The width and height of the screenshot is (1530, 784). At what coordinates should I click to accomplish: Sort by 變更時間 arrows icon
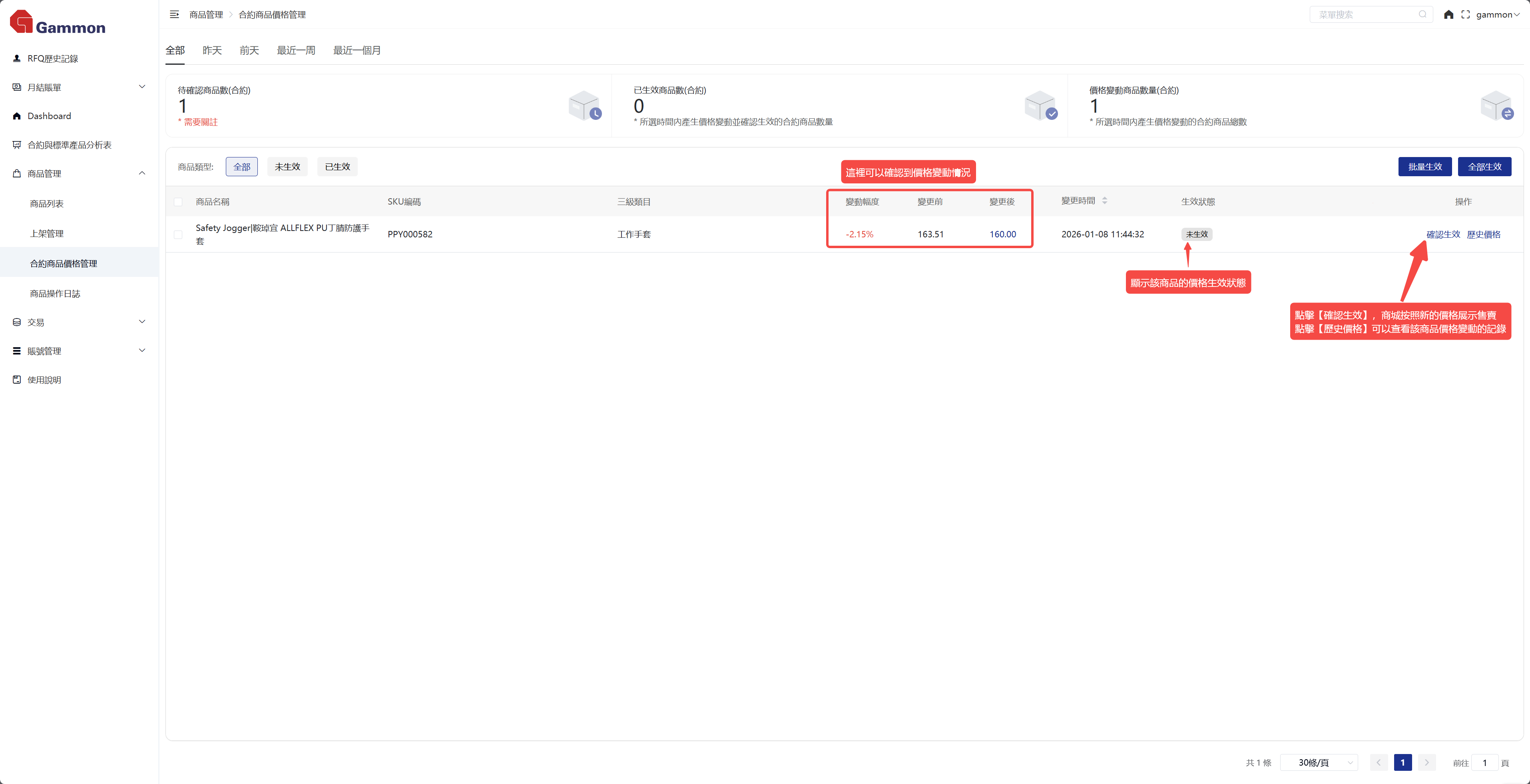[1104, 201]
